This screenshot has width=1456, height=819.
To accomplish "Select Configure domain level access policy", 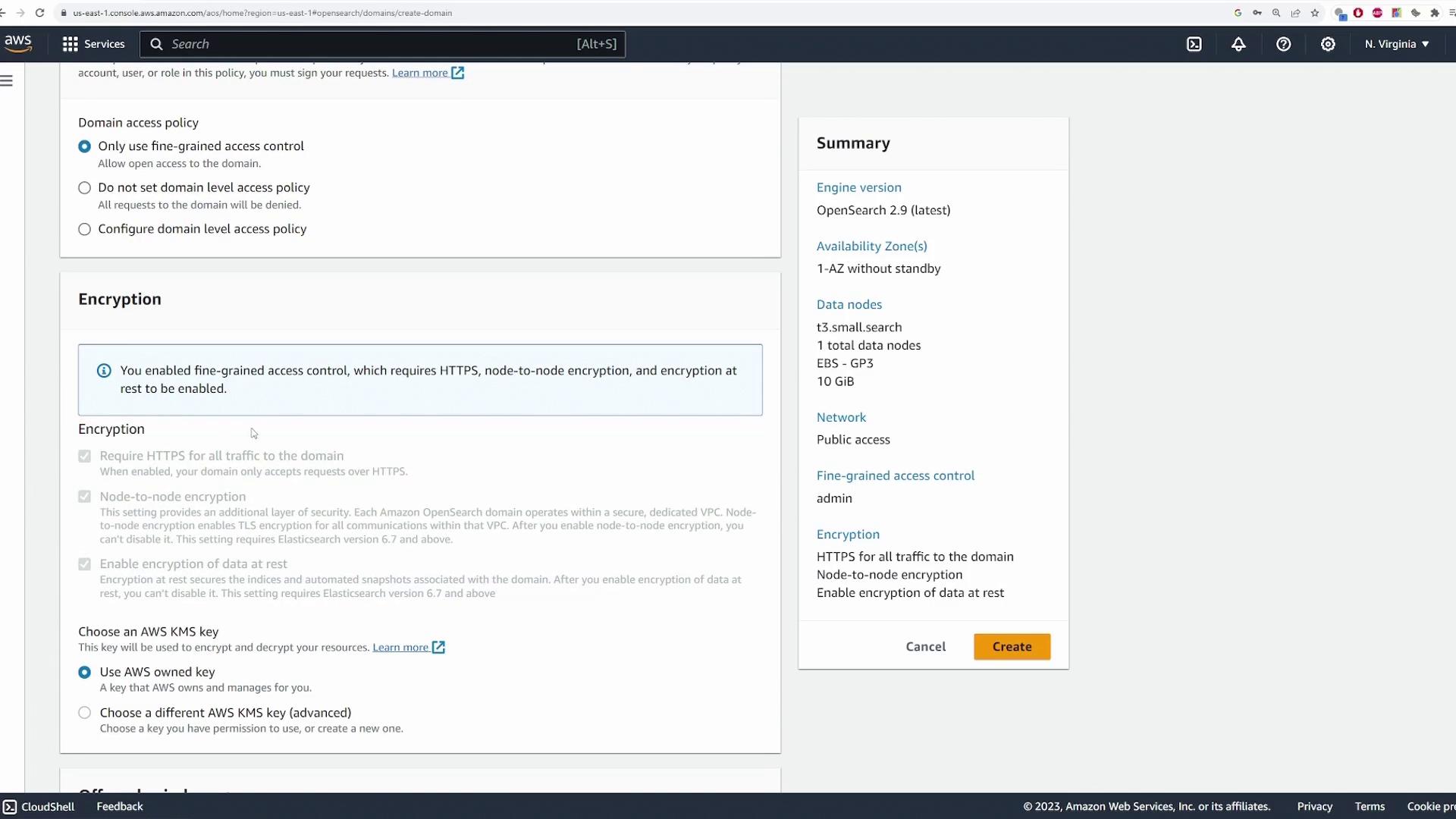I will [x=84, y=229].
